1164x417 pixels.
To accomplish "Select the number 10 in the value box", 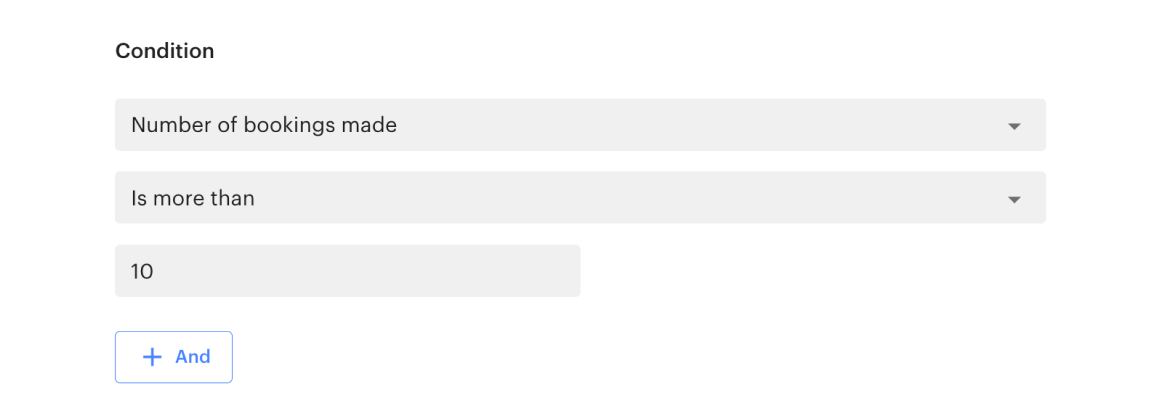I will coord(142,271).
